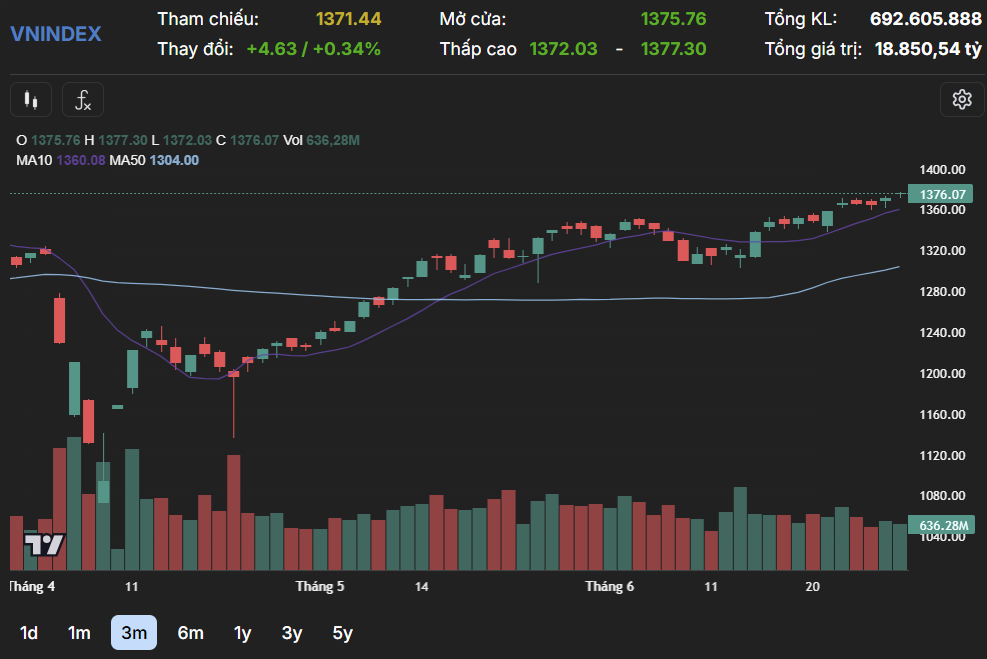This screenshot has height=659, width=987.
Task: Click the total value 18.850,54 tỷ
Action: (928, 49)
